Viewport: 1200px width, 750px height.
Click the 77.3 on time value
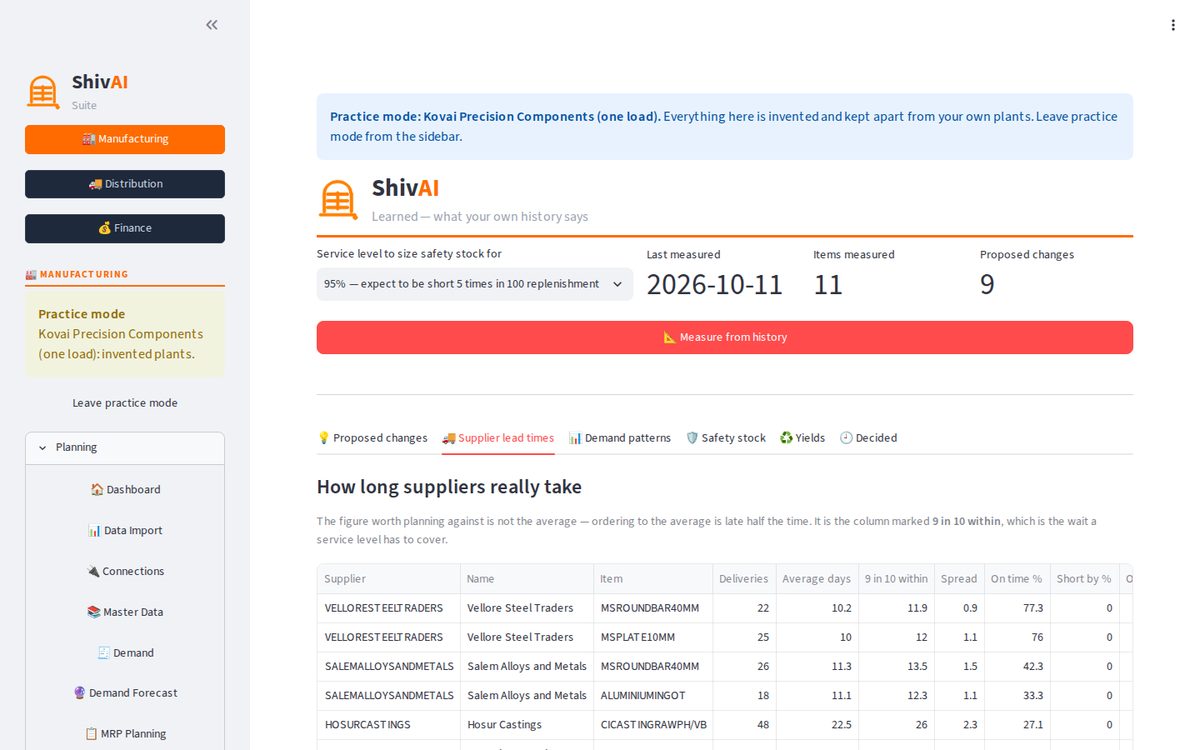pos(1016,608)
